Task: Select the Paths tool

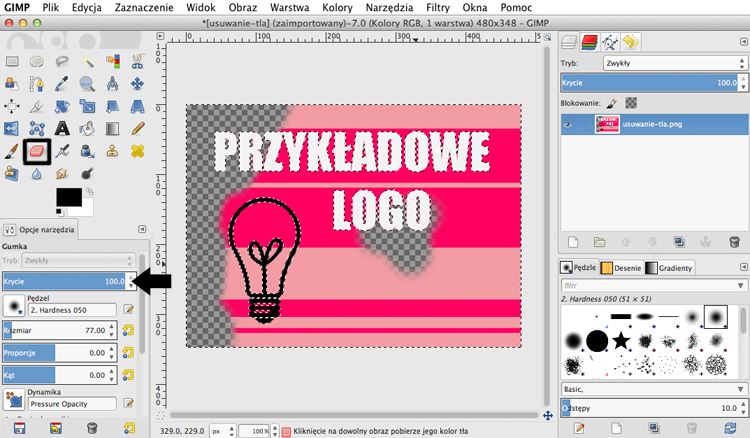Action: pos(37,84)
